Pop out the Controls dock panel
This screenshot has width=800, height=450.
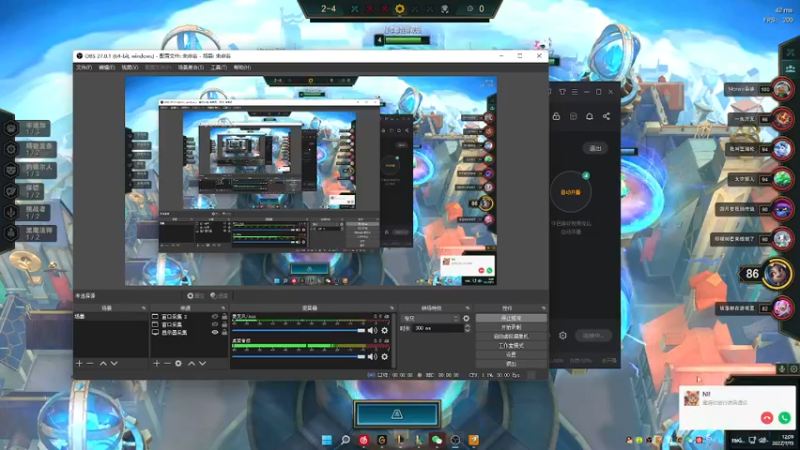[x=543, y=308]
